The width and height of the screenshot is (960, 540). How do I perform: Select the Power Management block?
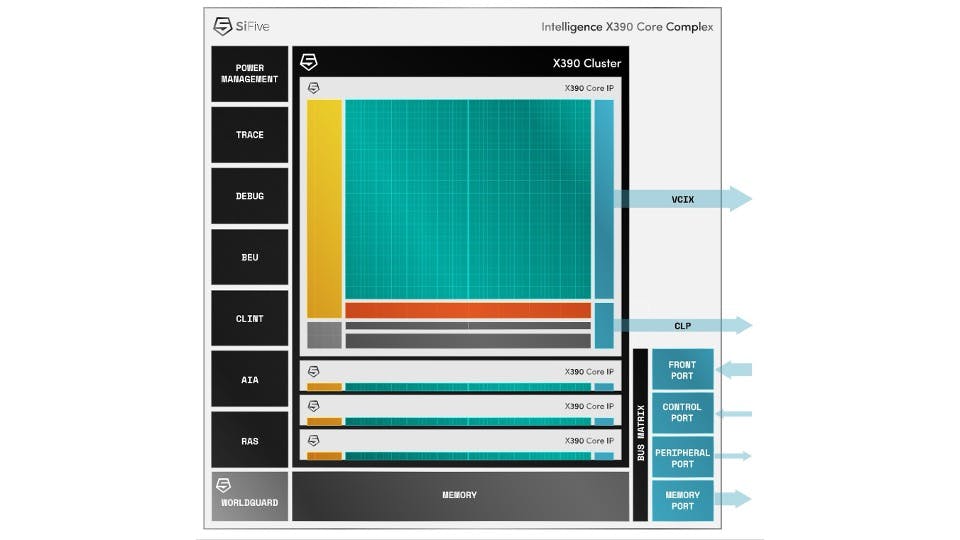coord(250,73)
